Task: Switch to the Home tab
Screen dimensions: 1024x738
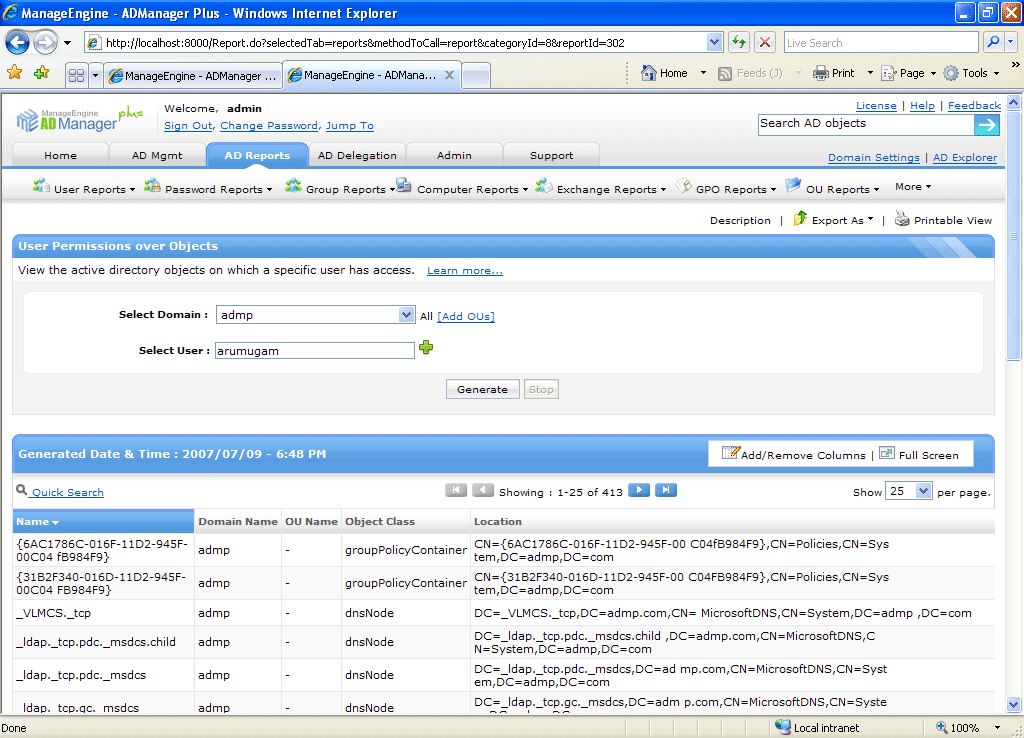Action: coord(60,155)
